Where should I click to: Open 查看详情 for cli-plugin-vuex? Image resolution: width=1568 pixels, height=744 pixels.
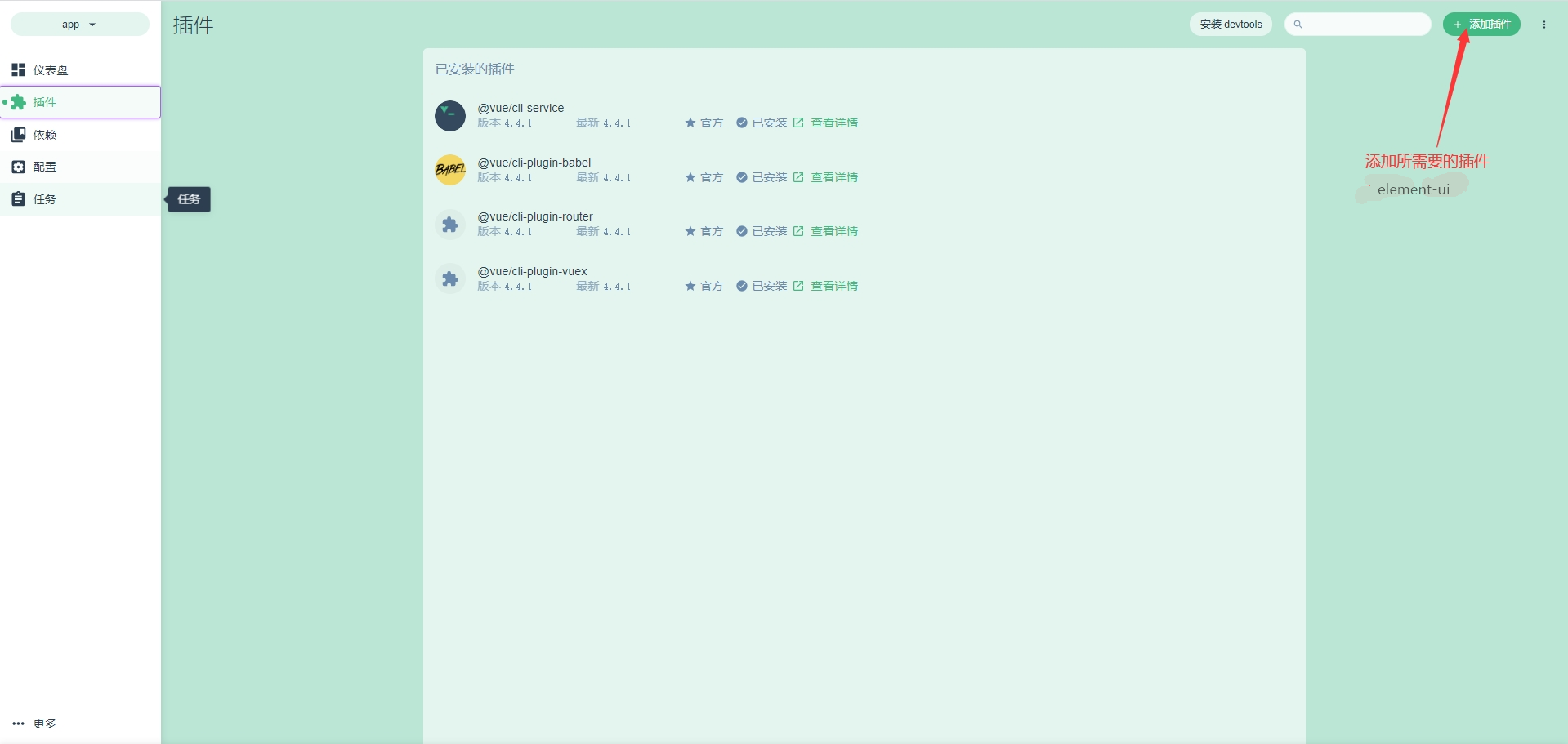pos(834,286)
